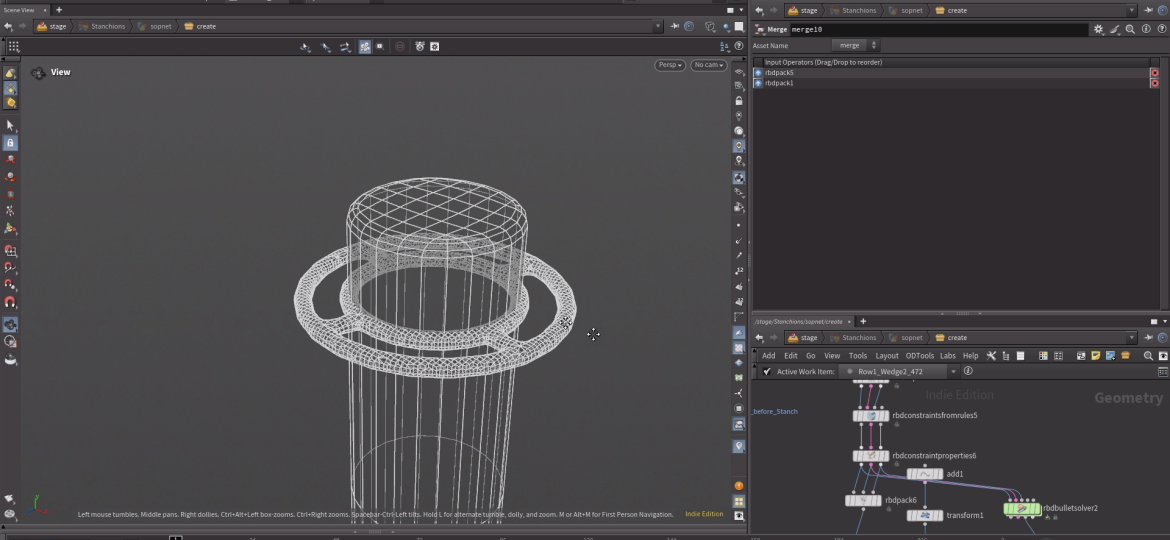This screenshot has width=1170, height=540.
Task: Select the rbdbulletsolver2 node
Action: point(1022,509)
